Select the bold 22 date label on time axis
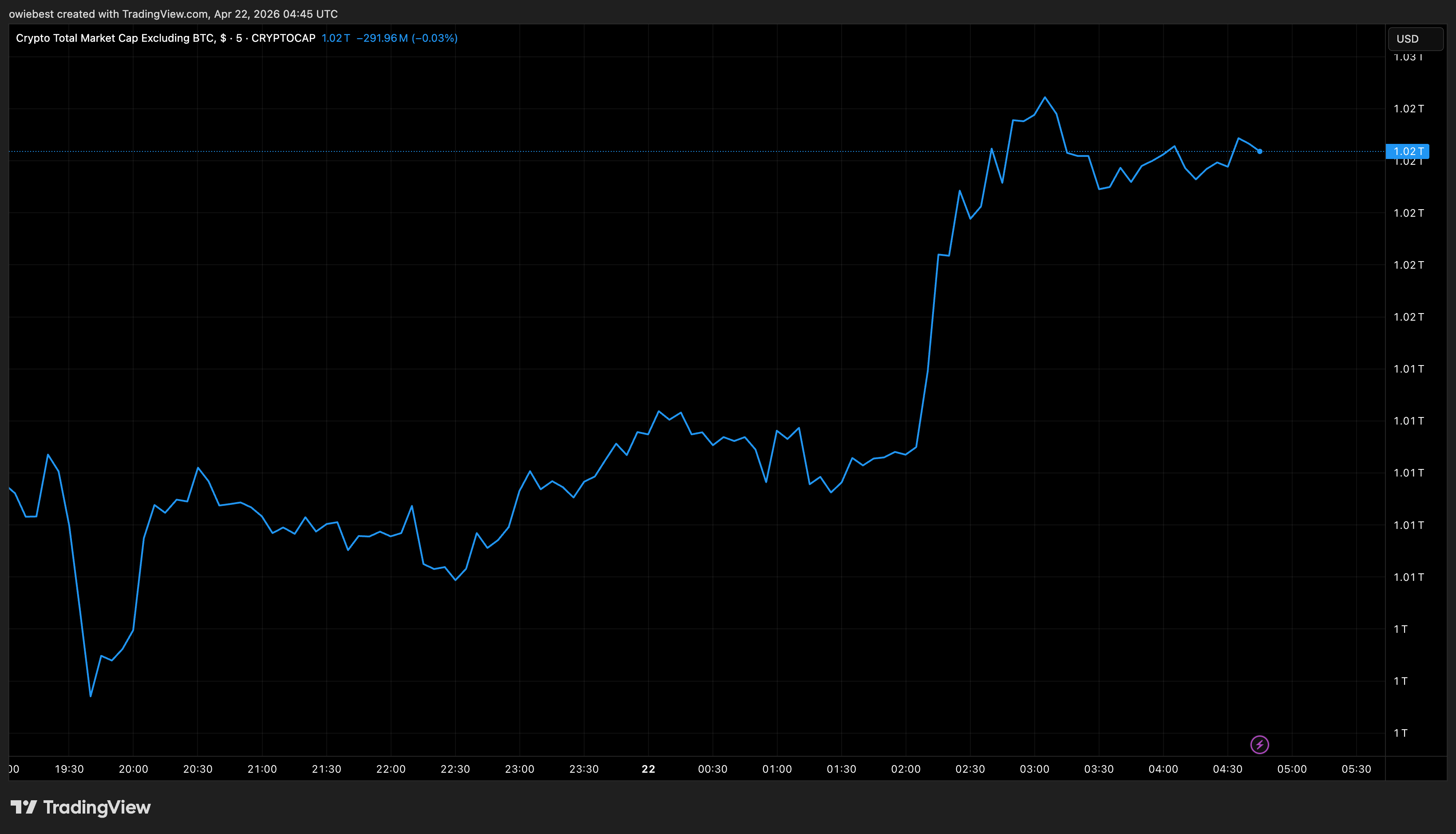1456x834 pixels. pyautogui.click(x=648, y=769)
